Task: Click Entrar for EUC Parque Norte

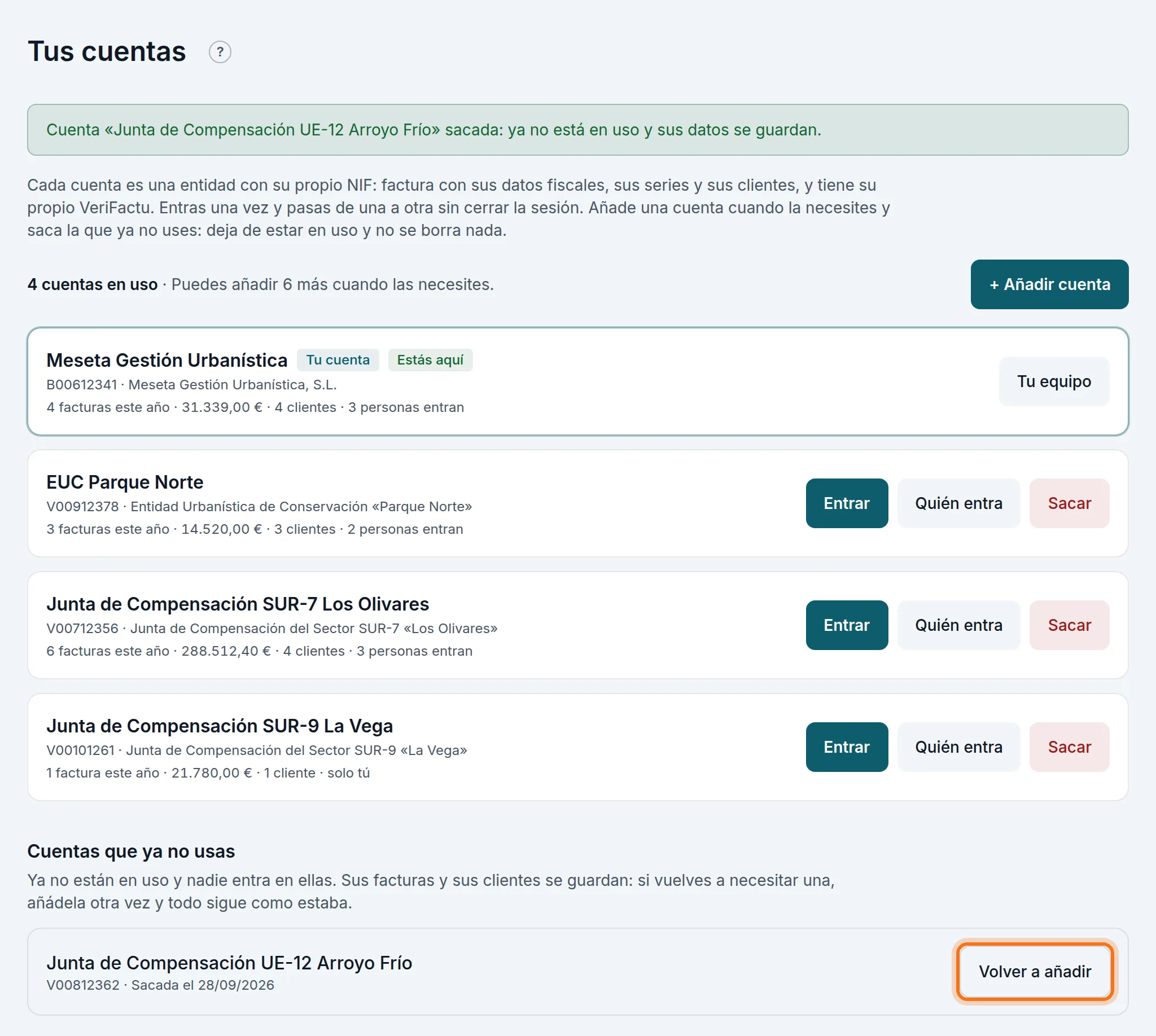Action: [x=846, y=503]
